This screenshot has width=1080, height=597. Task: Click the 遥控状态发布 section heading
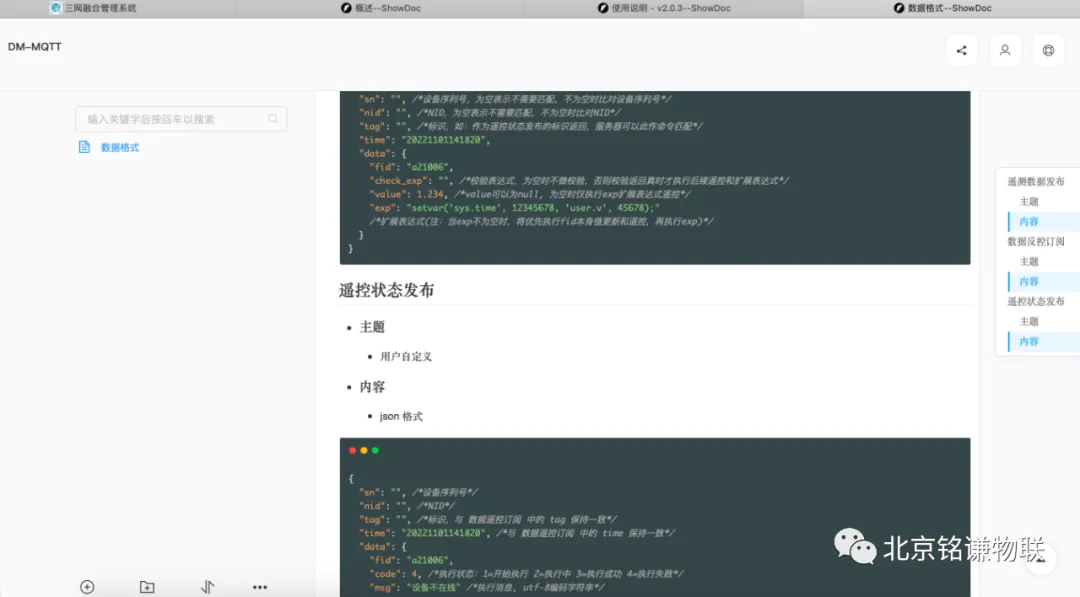coord(387,291)
